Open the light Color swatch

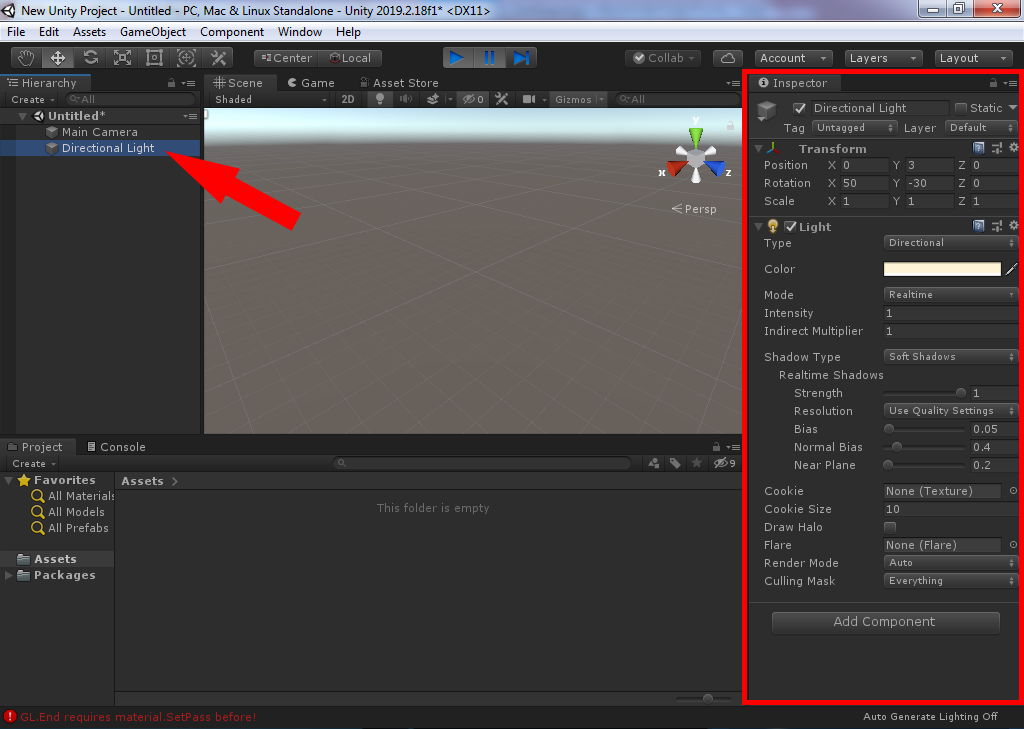[941, 269]
